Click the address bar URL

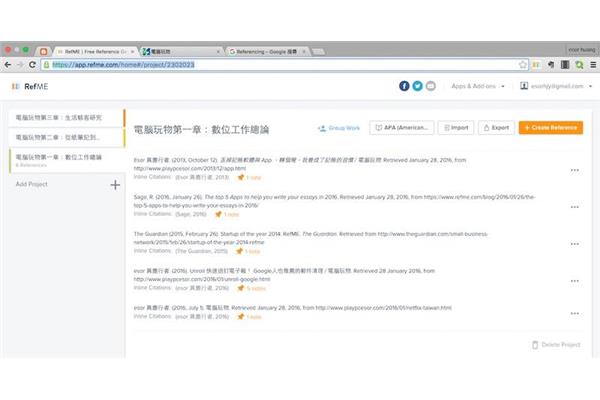[123, 65]
